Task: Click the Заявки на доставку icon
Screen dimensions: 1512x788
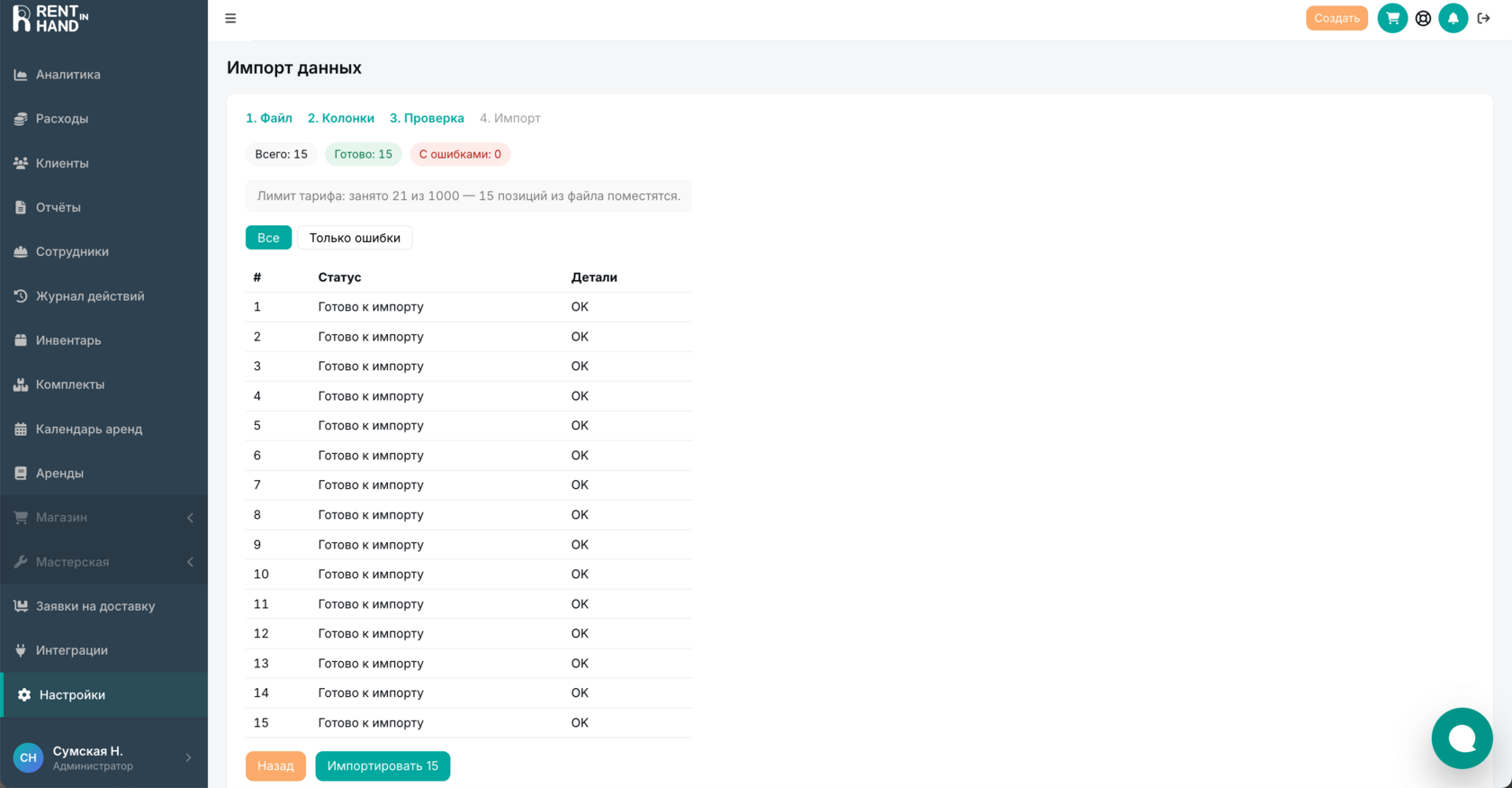Action: click(21, 606)
